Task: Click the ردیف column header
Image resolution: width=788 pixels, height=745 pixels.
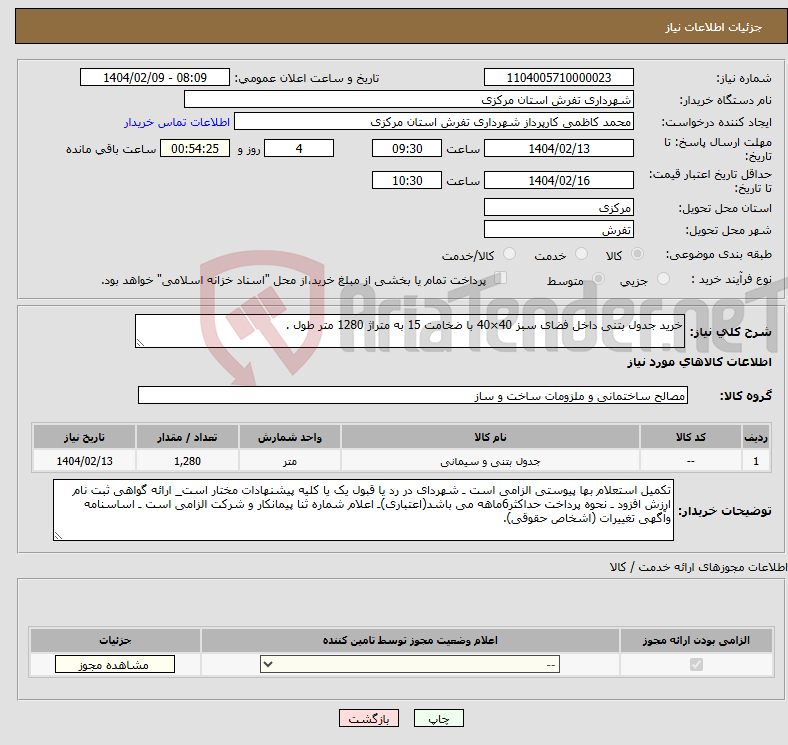Action: [756, 437]
